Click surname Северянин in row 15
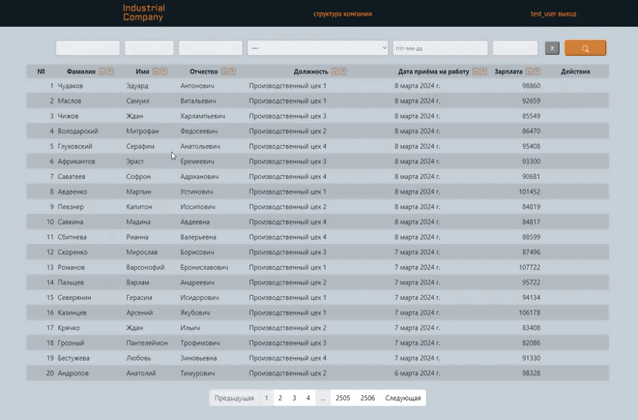638x420 pixels. point(74,298)
